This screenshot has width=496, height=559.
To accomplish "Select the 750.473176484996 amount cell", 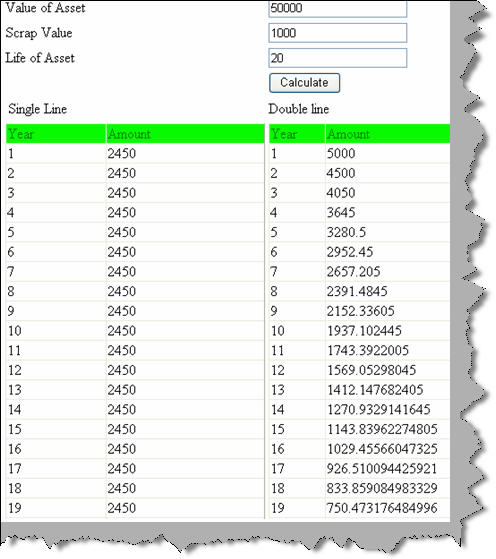I will [x=388, y=508].
